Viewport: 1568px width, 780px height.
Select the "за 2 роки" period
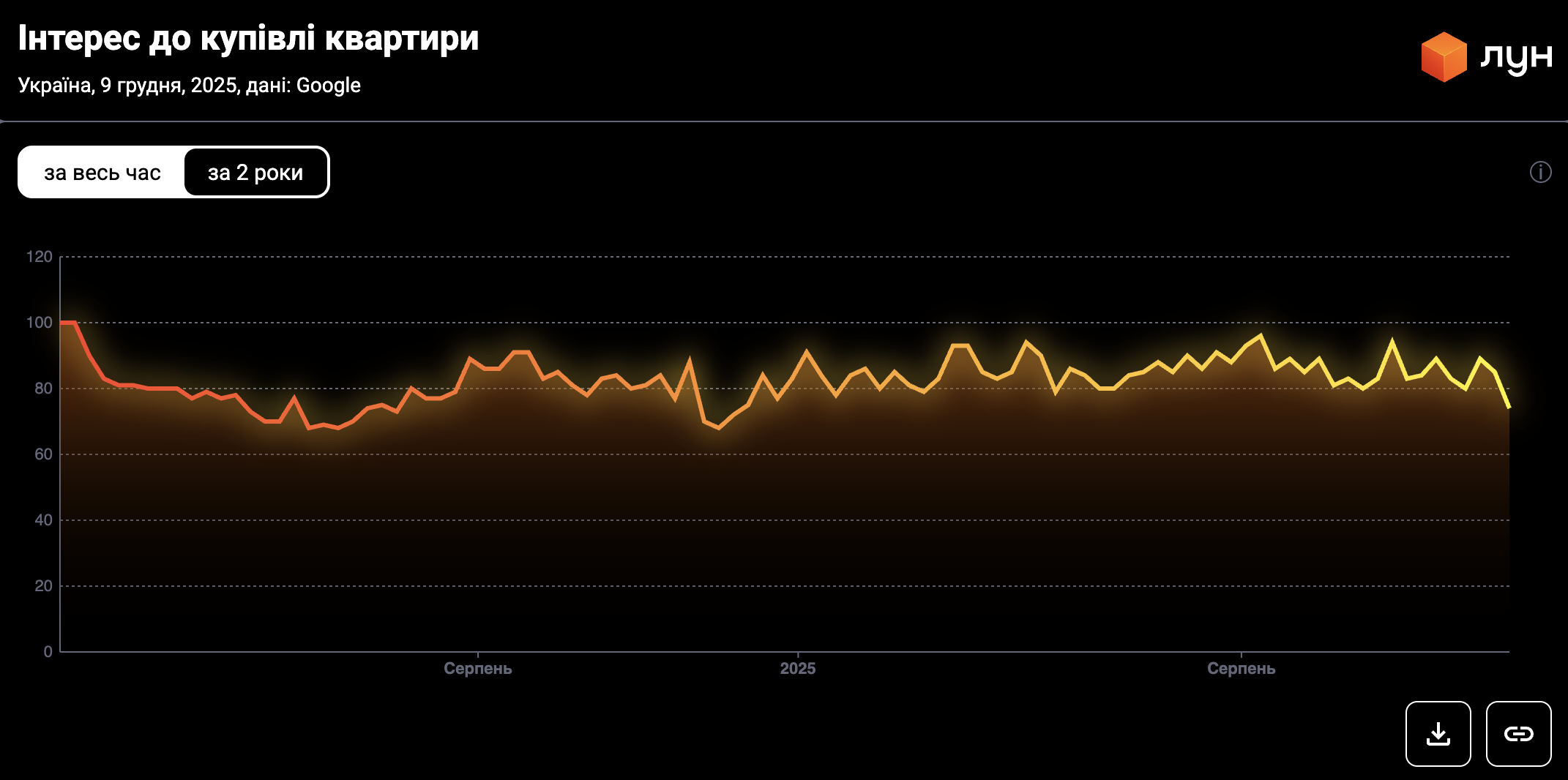[255, 173]
